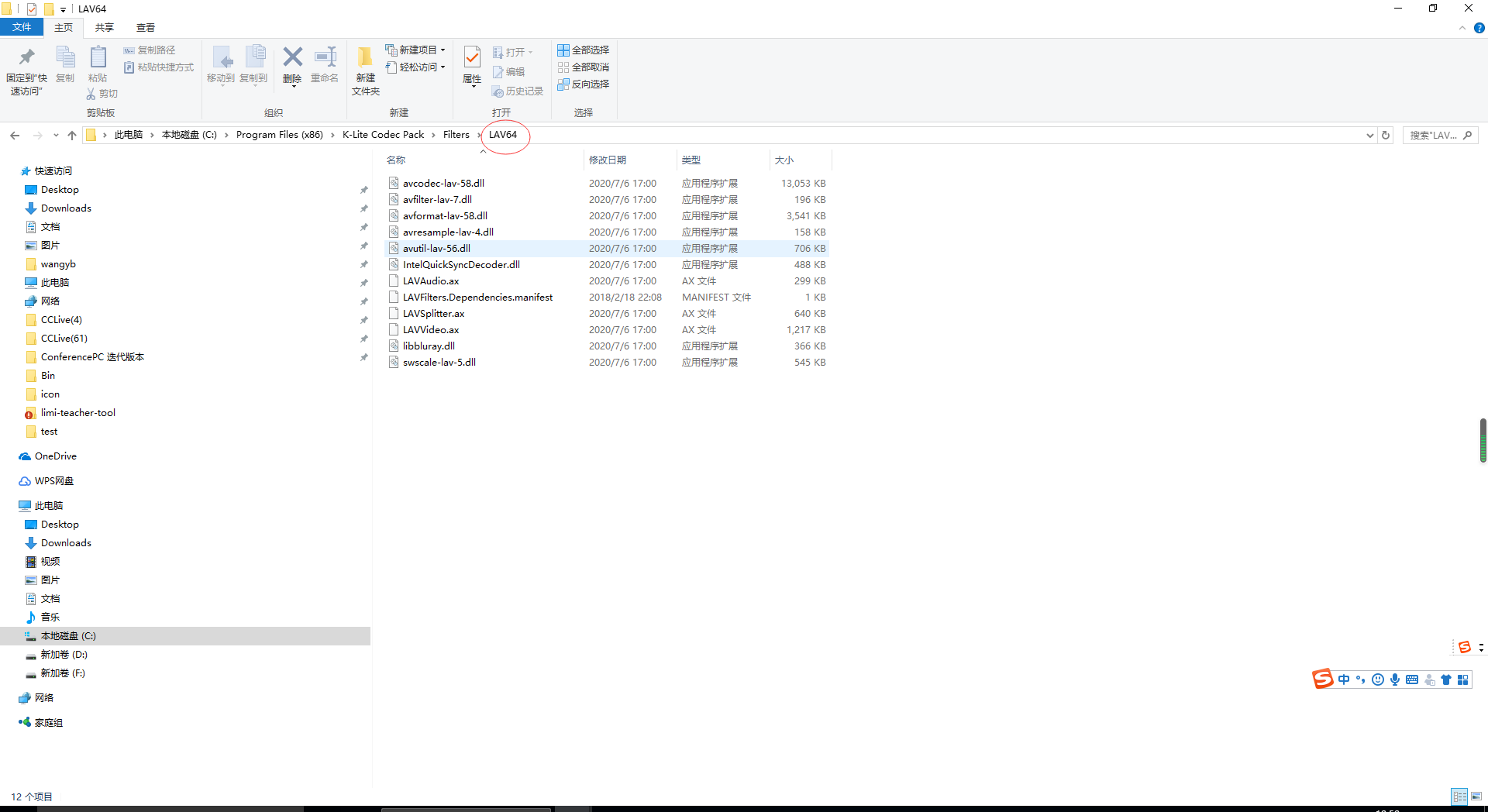The width and height of the screenshot is (1488, 812).
Task: Click the Copy icon in the ribbon
Action: point(65,58)
